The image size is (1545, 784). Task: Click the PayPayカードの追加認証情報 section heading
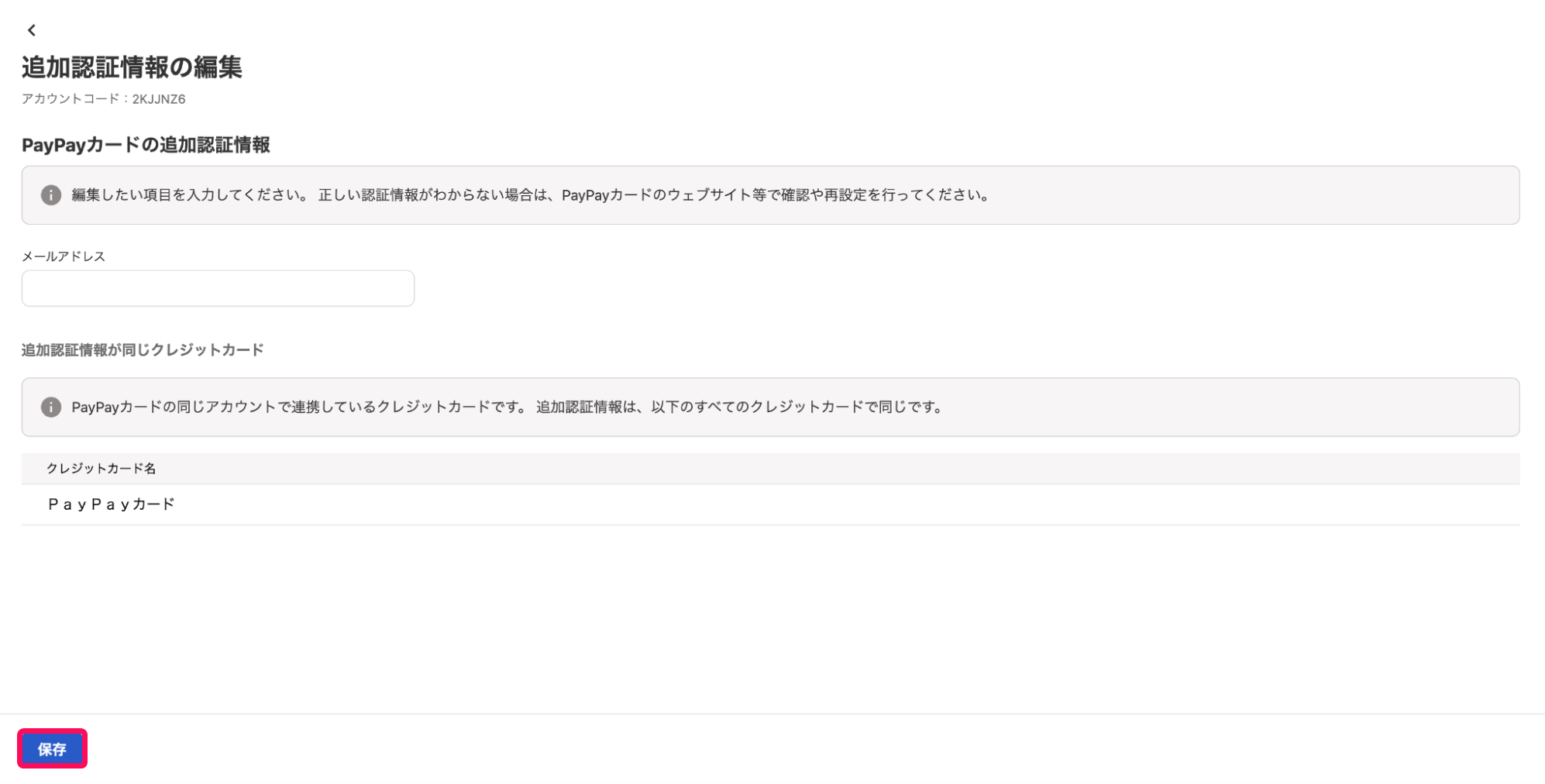point(146,145)
